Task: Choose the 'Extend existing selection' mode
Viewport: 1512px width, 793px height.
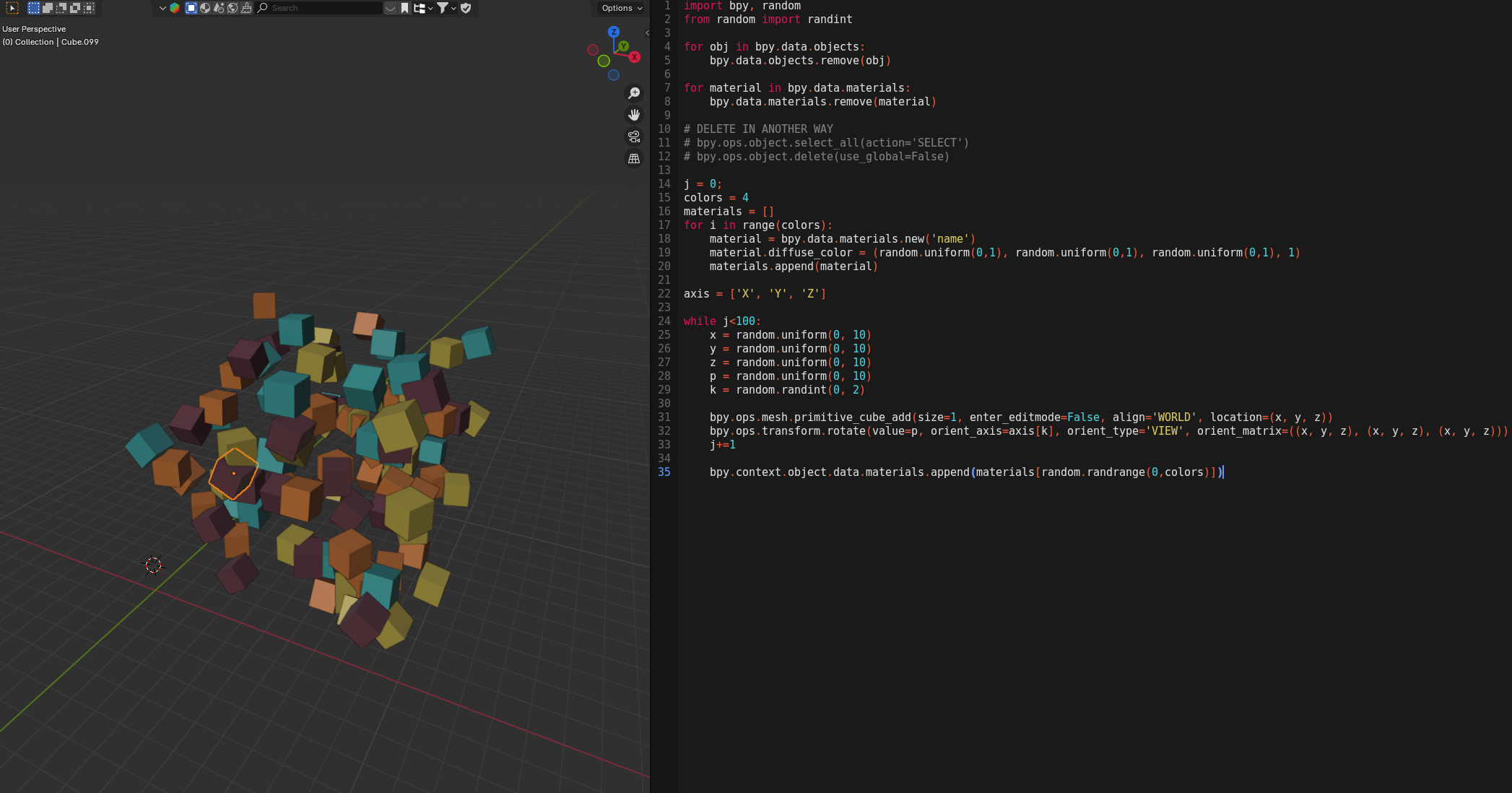Action: point(48,8)
